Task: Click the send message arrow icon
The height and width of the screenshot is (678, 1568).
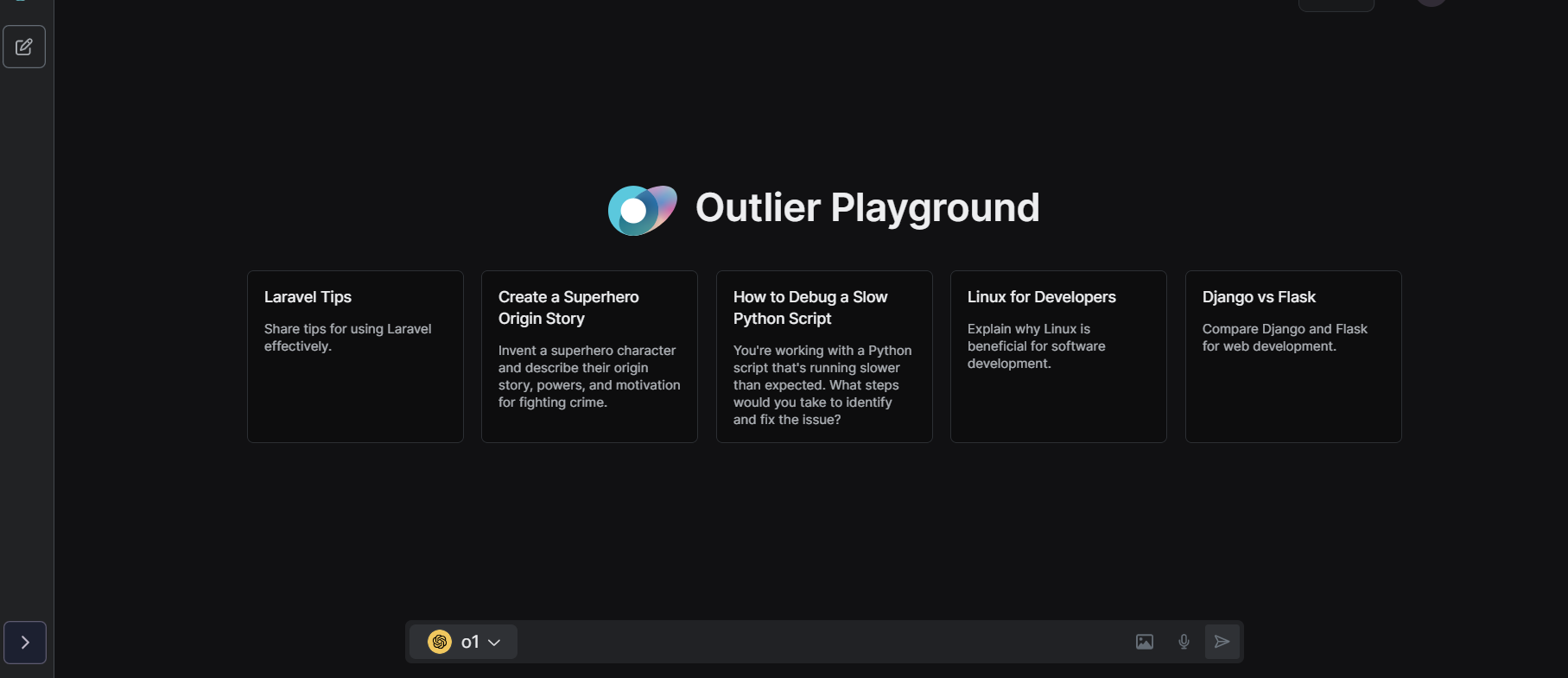Action: 1222,642
